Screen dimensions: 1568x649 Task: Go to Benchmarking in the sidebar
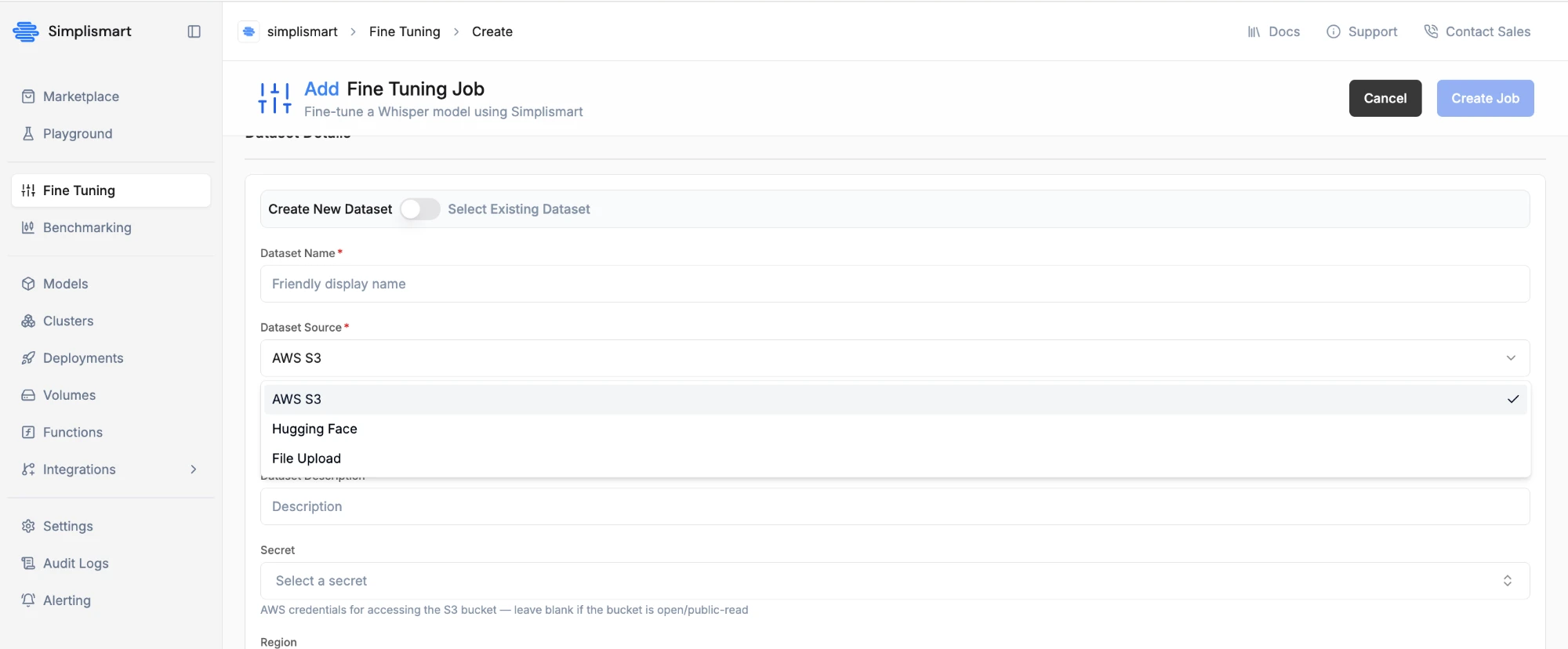tap(111, 227)
